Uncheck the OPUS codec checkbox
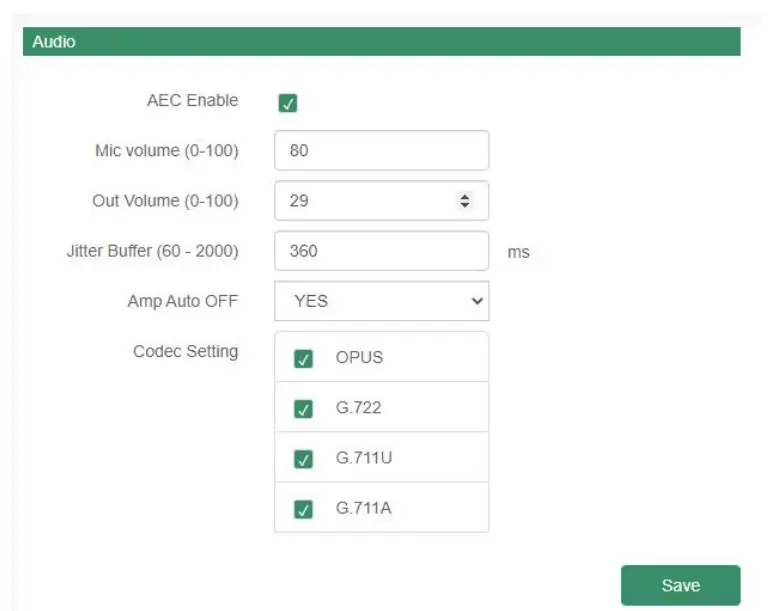 [x=304, y=359]
